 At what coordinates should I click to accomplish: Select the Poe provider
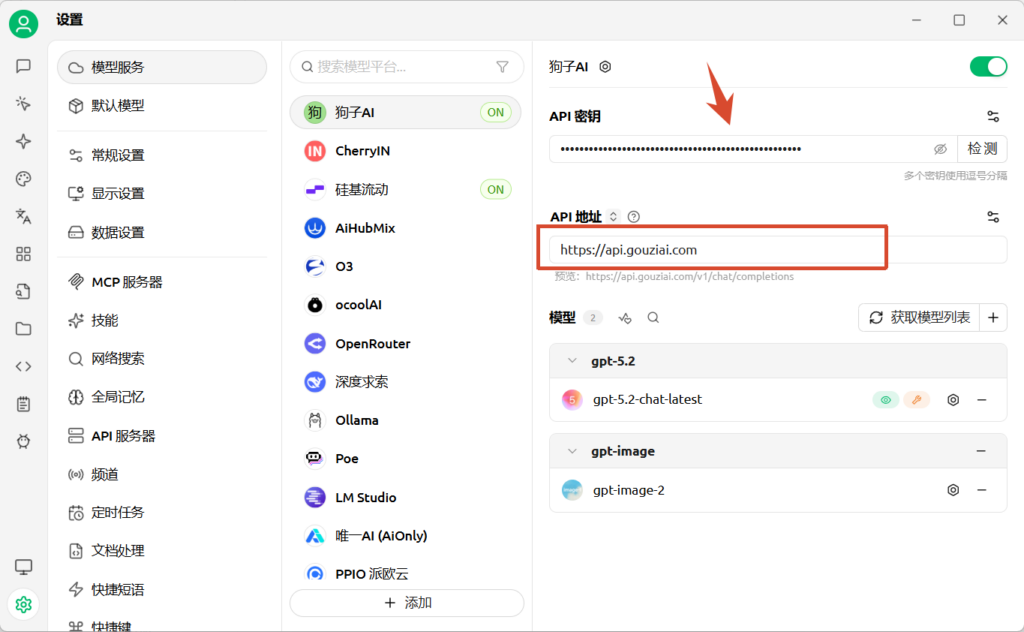coord(406,459)
